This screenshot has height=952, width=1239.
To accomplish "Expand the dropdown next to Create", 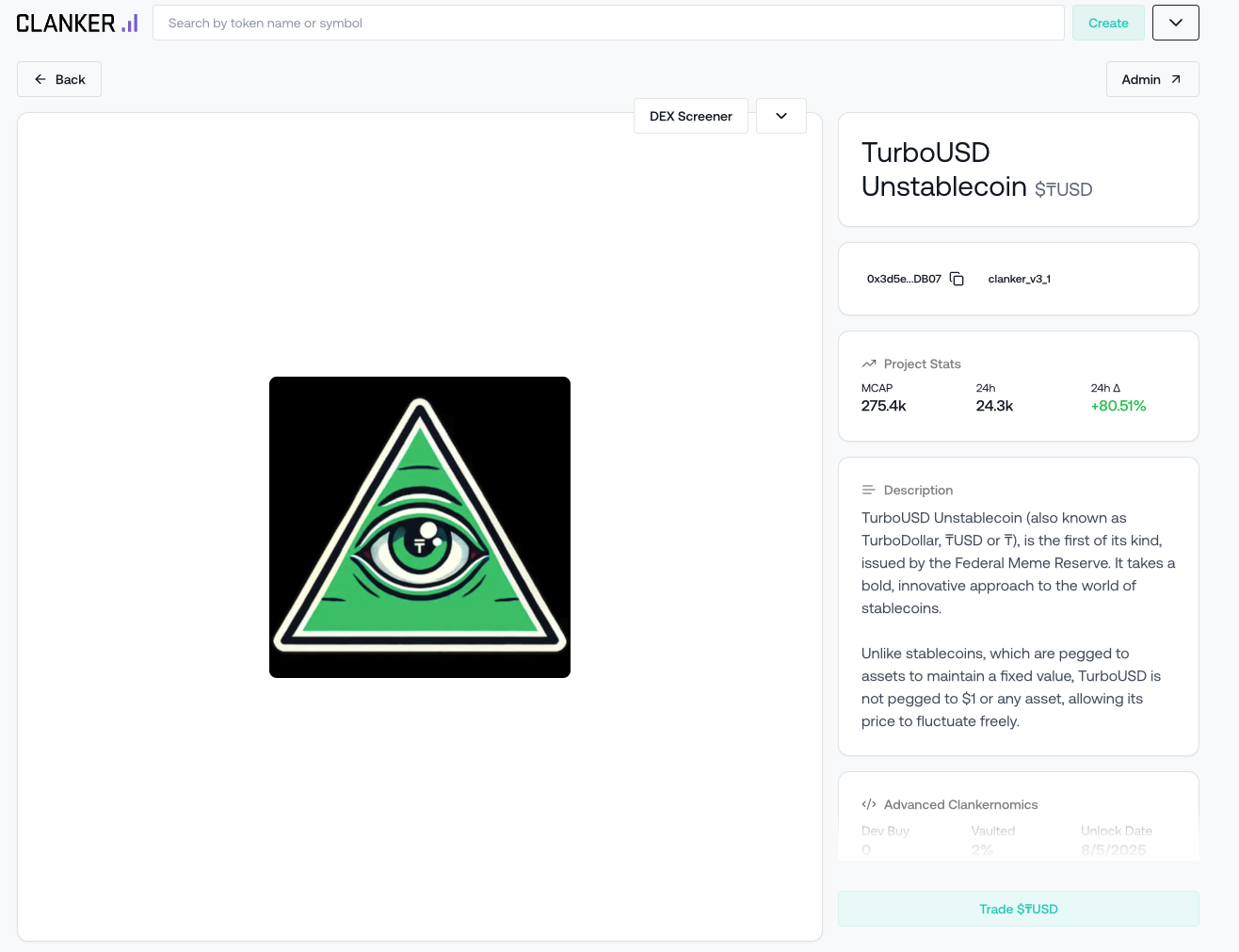I will tap(1175, 23).
